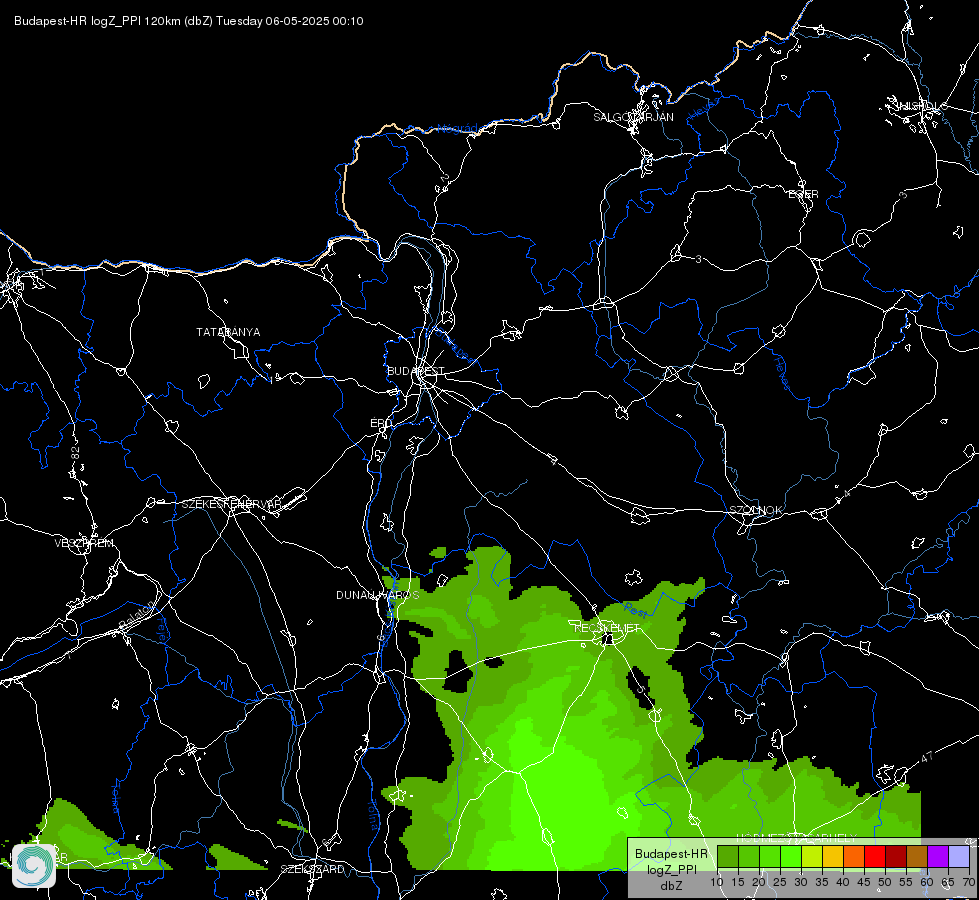The height and width of the screenshot is (900, 979).
Task: Click the legend scale value 10
Action: pos(717,883)
